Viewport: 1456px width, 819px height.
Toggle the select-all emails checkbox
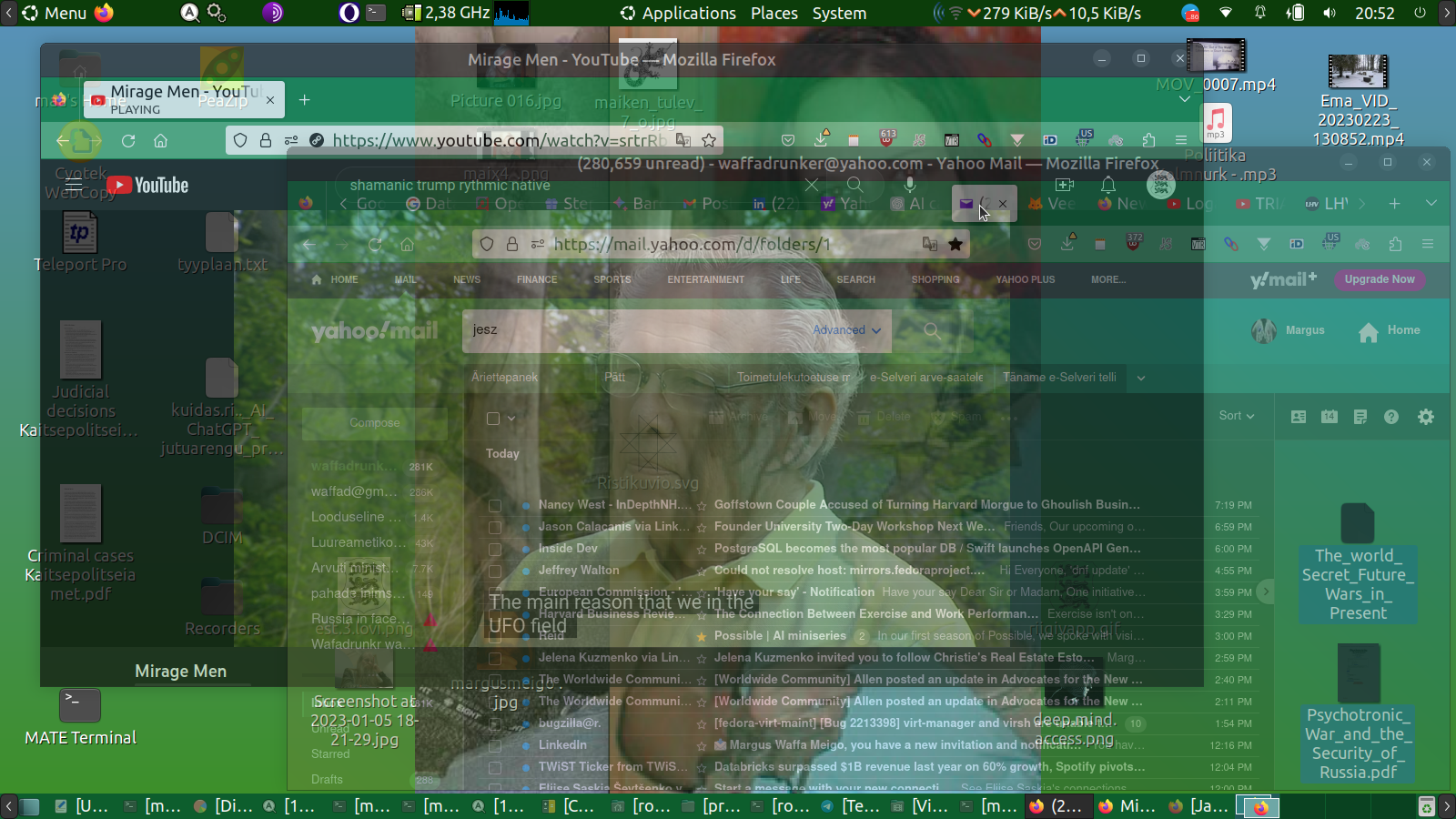click(x=493, y=419)
